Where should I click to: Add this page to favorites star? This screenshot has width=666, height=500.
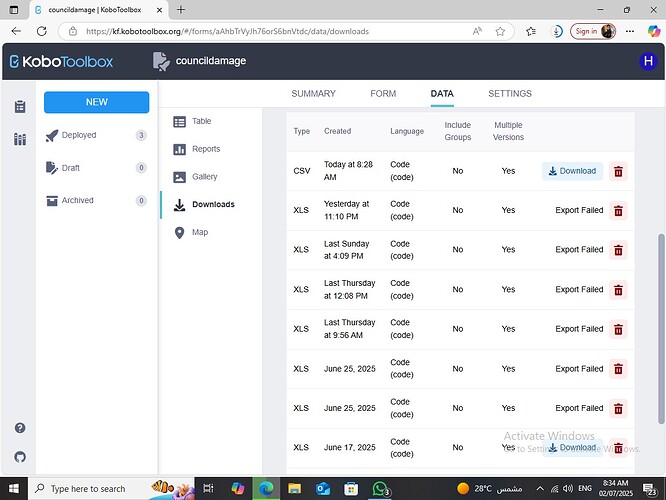[500, 31]
